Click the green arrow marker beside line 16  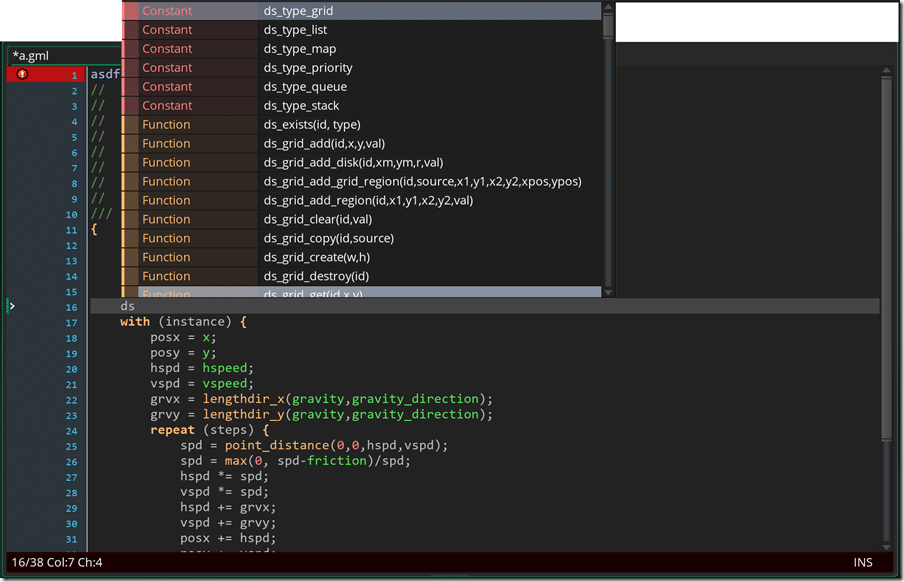[10, 306]
